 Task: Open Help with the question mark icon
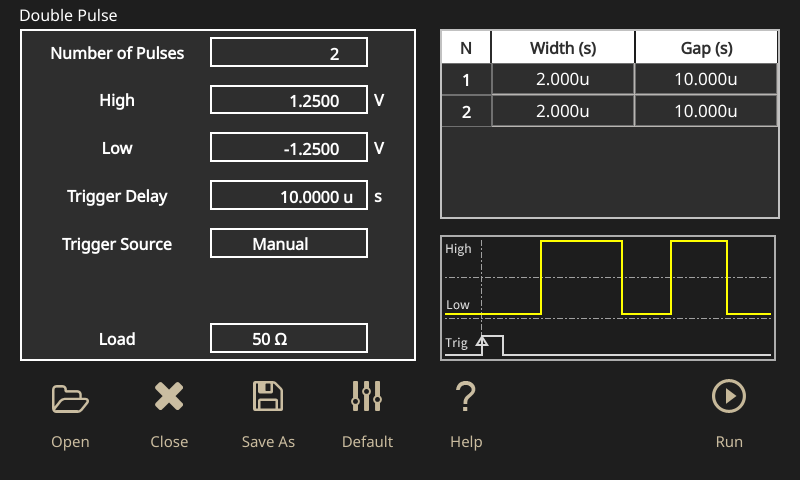pos(465,398)
